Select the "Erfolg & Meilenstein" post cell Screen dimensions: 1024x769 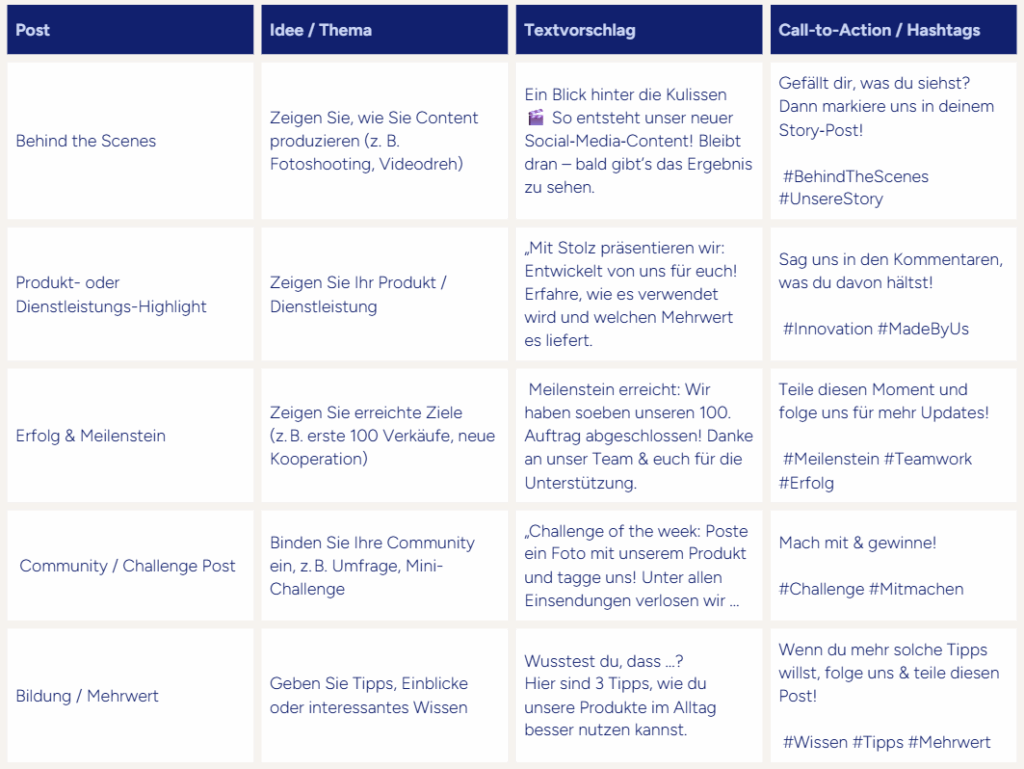[91, 436]
